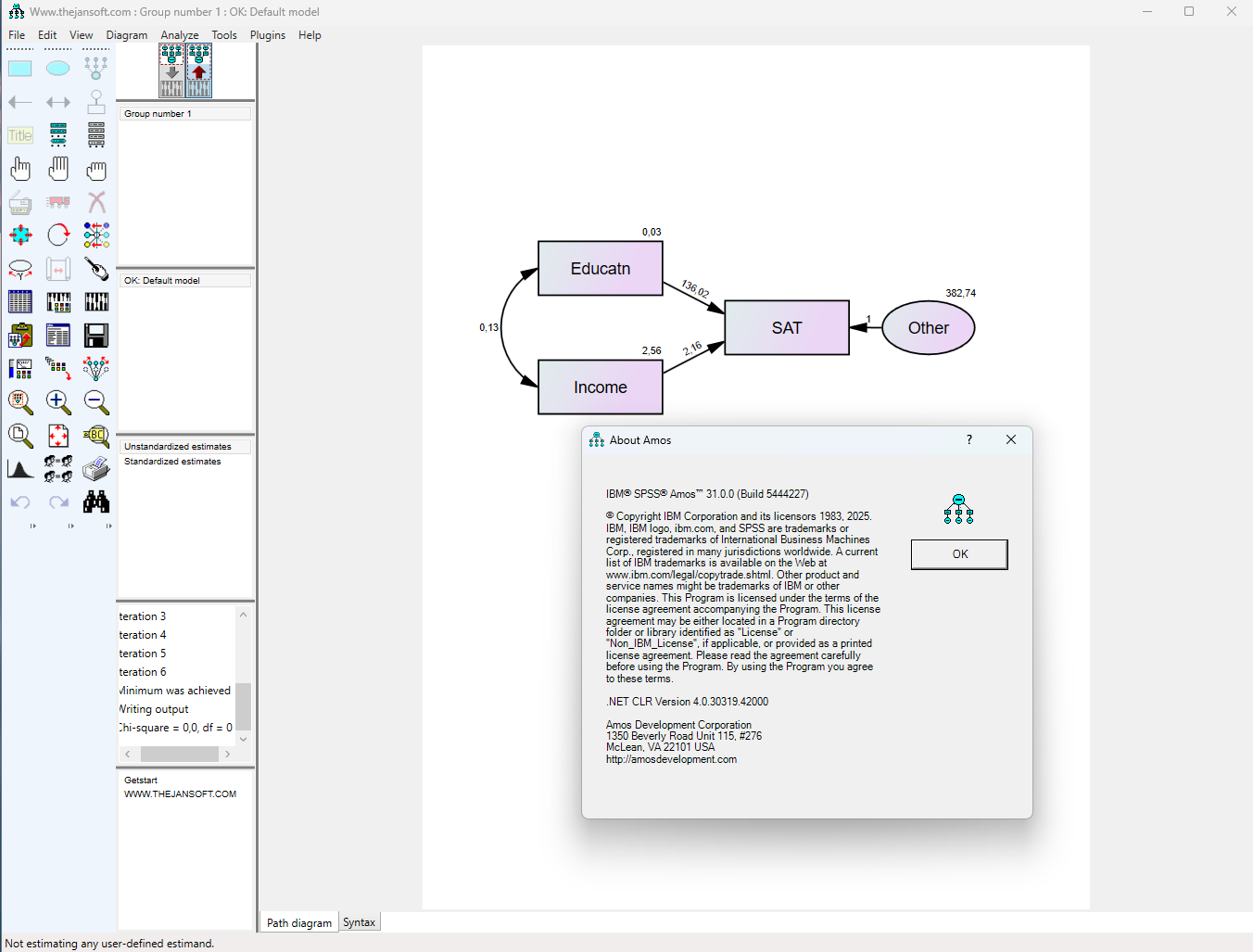1253x952 pixels.
Task: Select the Draw unobserved variables ellipse tool
Action: tap(58, 69)
